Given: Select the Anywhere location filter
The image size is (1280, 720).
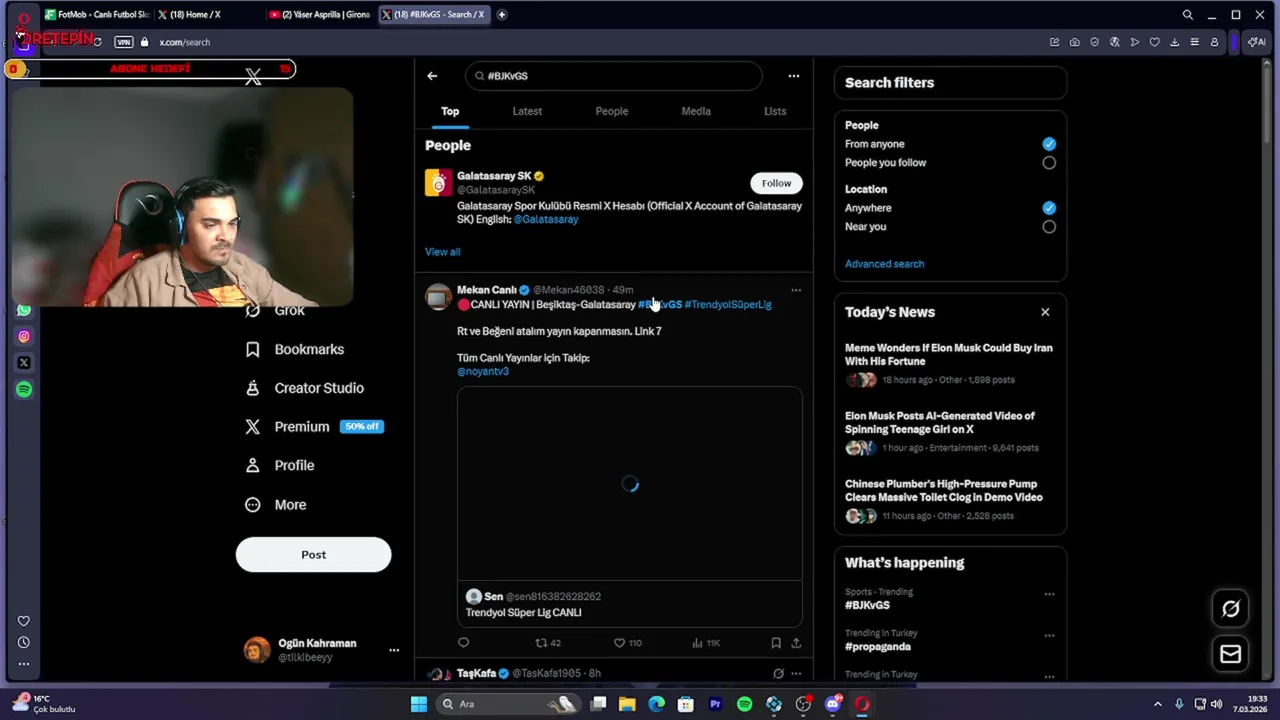Looking at the screenshot, I should [1049, 208].
